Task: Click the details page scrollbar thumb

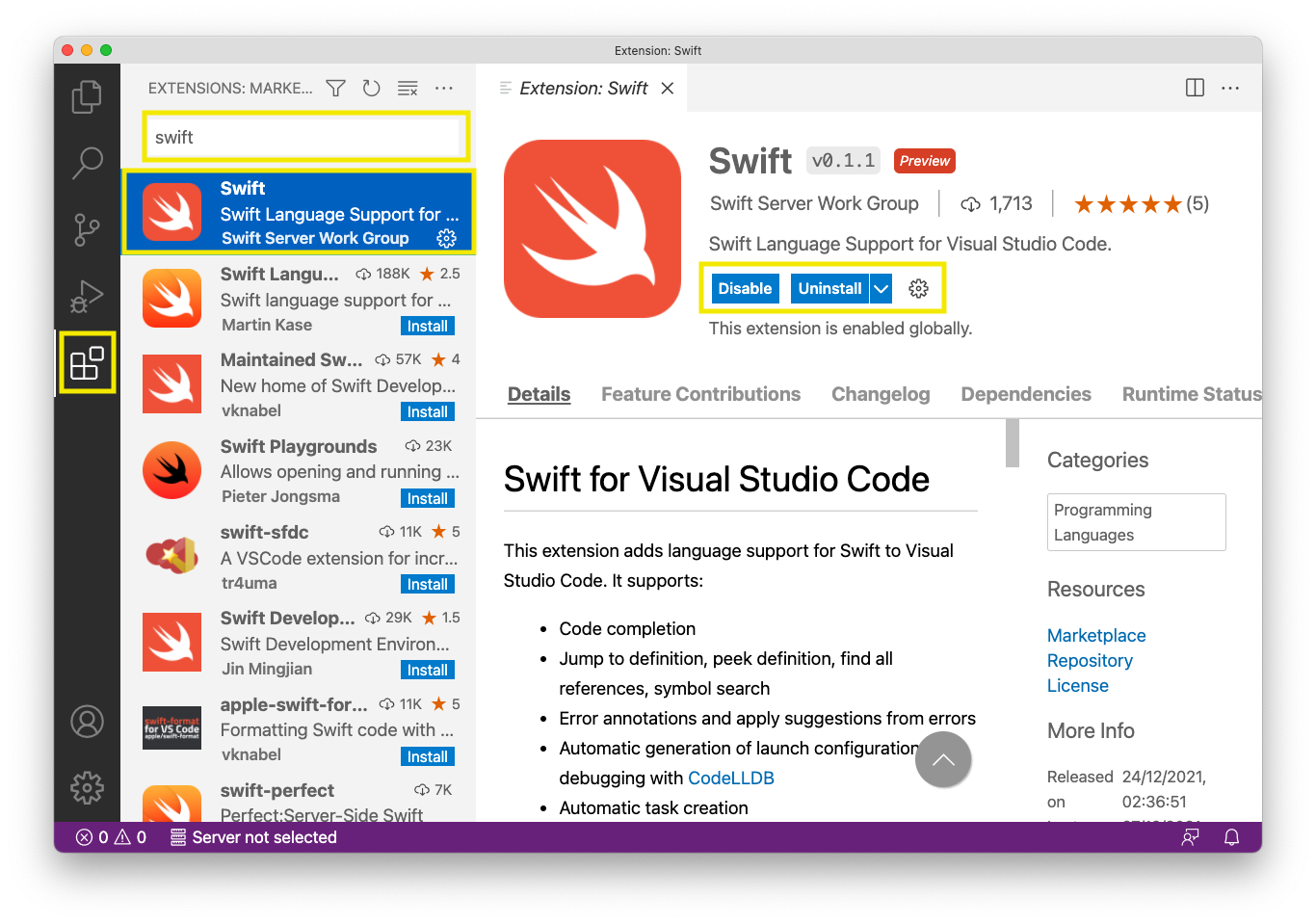Action: (1012, 443)
